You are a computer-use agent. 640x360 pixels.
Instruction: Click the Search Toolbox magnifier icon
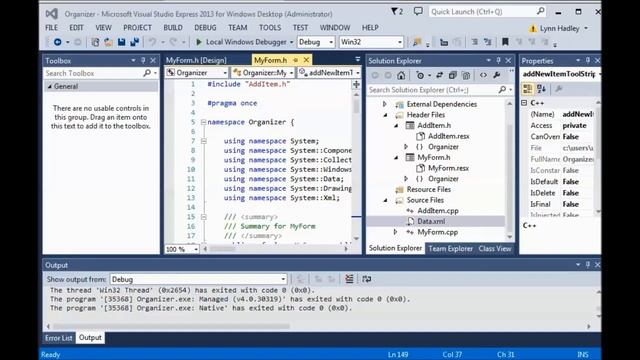pyautogui.click(x=147, y=73)
